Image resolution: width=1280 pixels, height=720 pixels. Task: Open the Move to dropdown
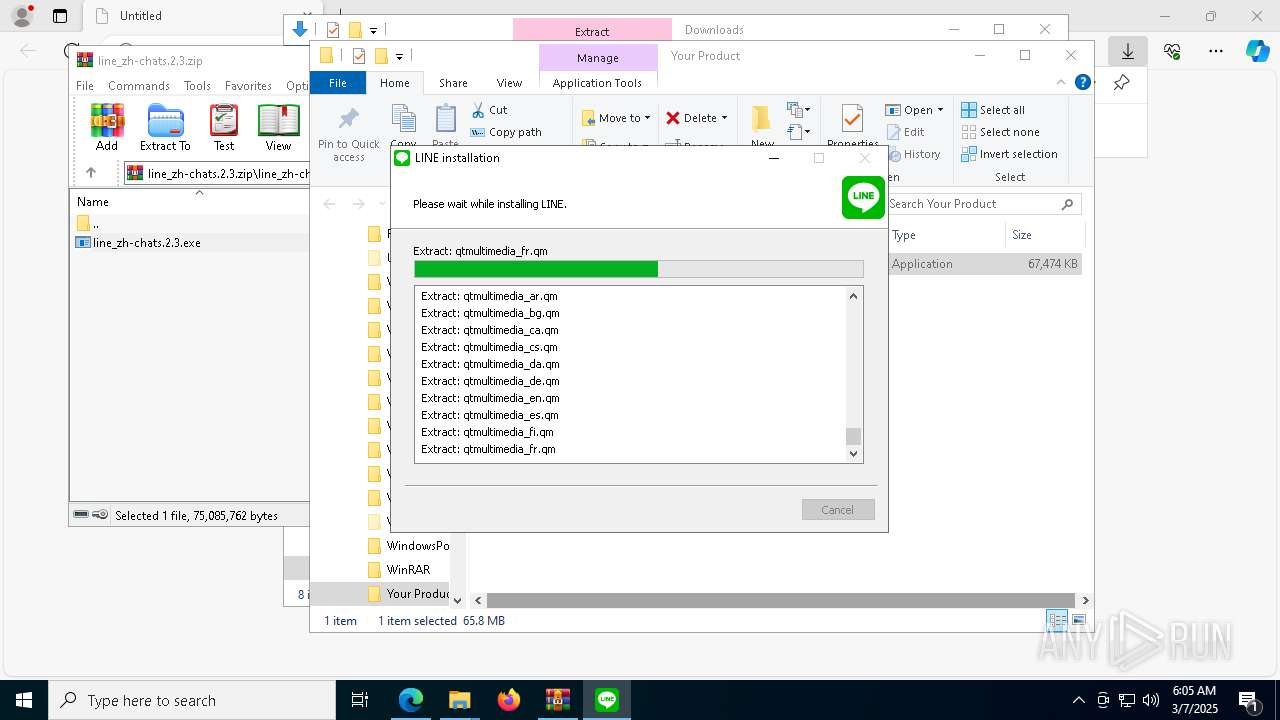(x=616, y=118)
